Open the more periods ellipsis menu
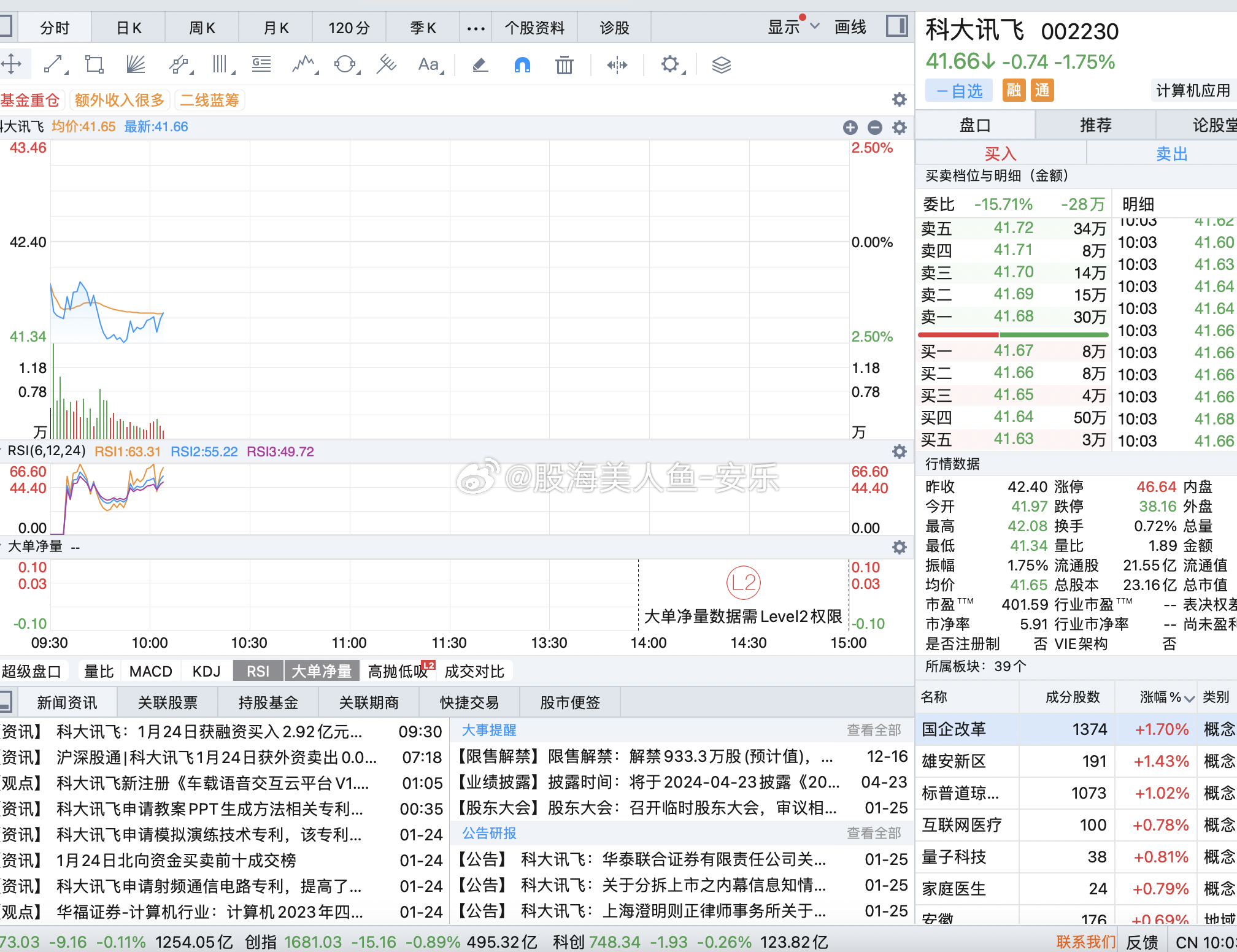Image resolution: width=1237 pixels, height=952 pixels. point(476,28)
